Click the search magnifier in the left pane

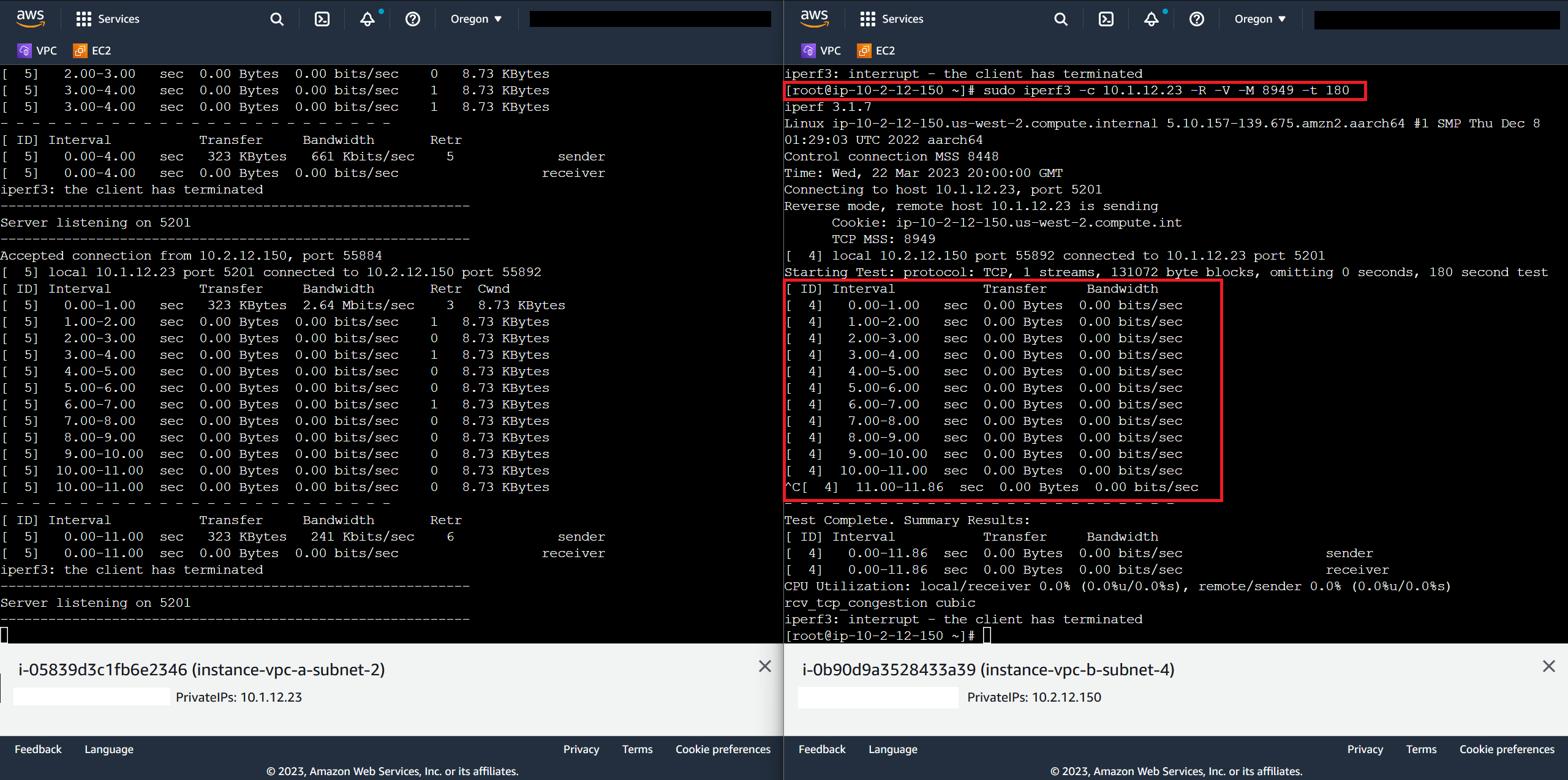pyautogui.click(x=276, y=19)
